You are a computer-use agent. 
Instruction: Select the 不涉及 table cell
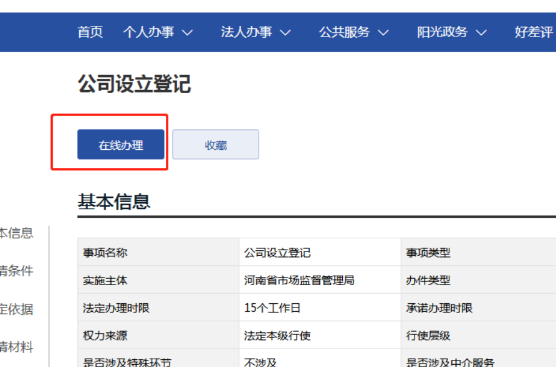320,358
